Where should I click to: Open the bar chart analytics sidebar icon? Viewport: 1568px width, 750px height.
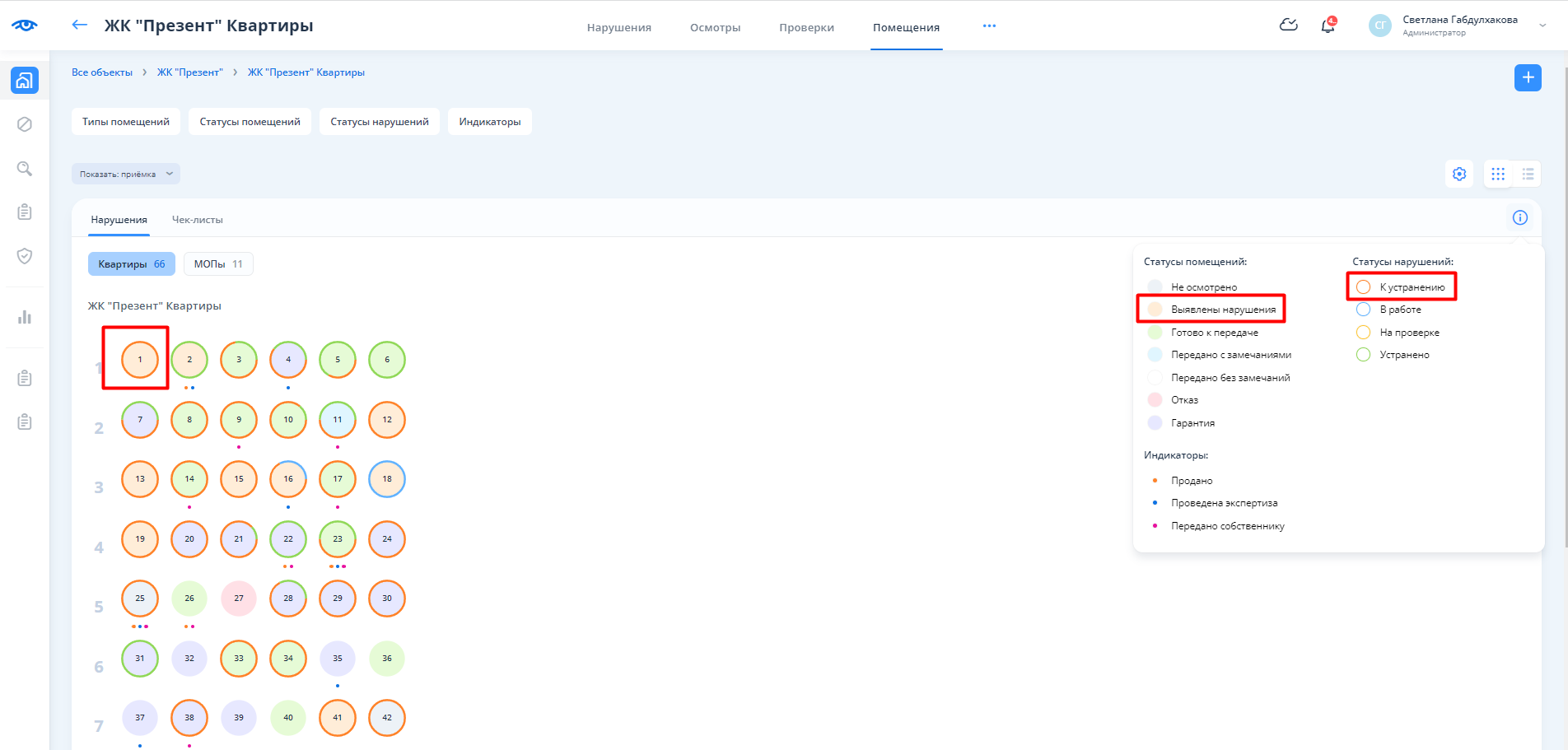(25, 317)
